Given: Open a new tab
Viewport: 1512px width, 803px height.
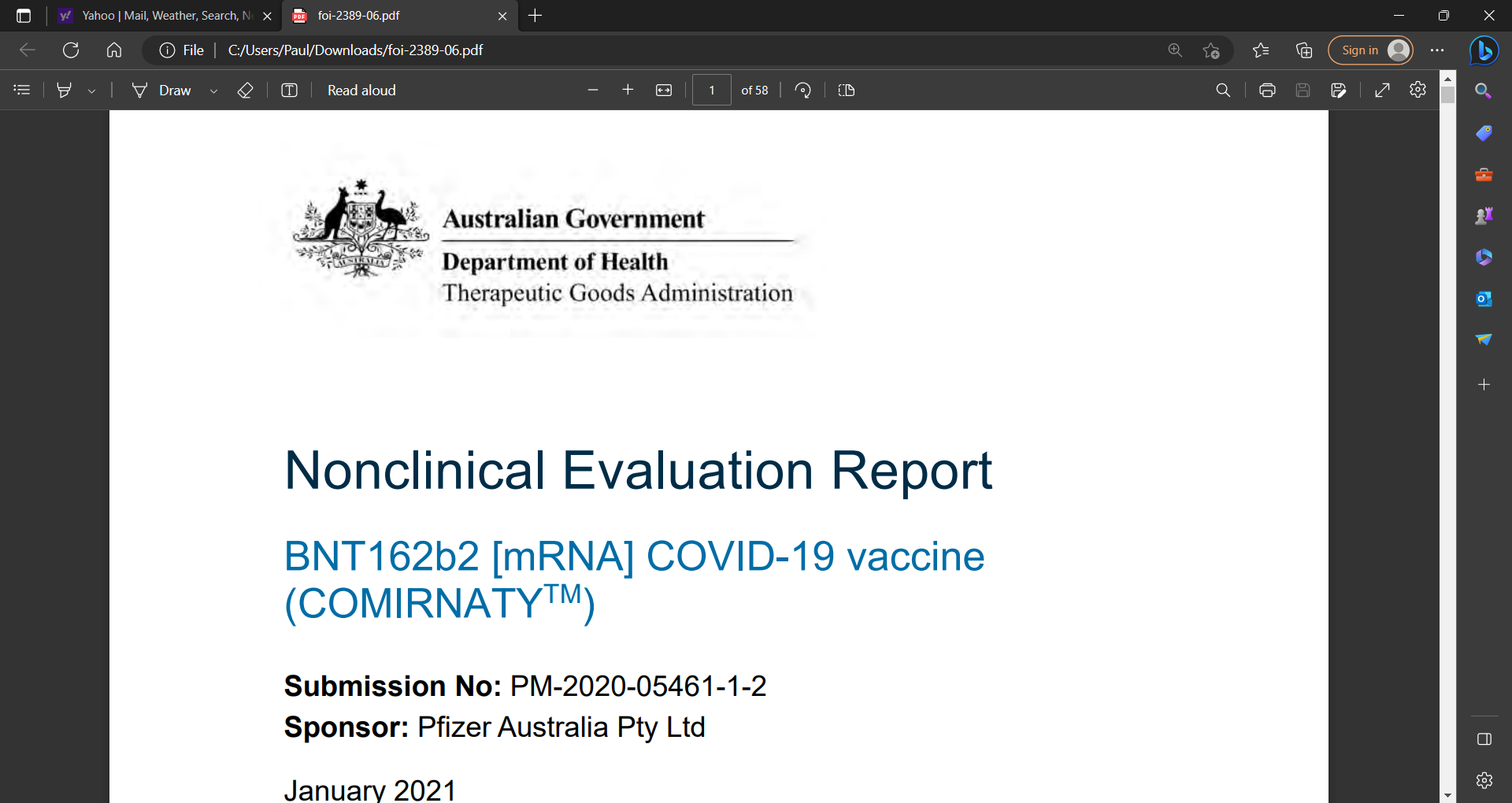Looking at the screenshot, I should click(x=535, y=16).
